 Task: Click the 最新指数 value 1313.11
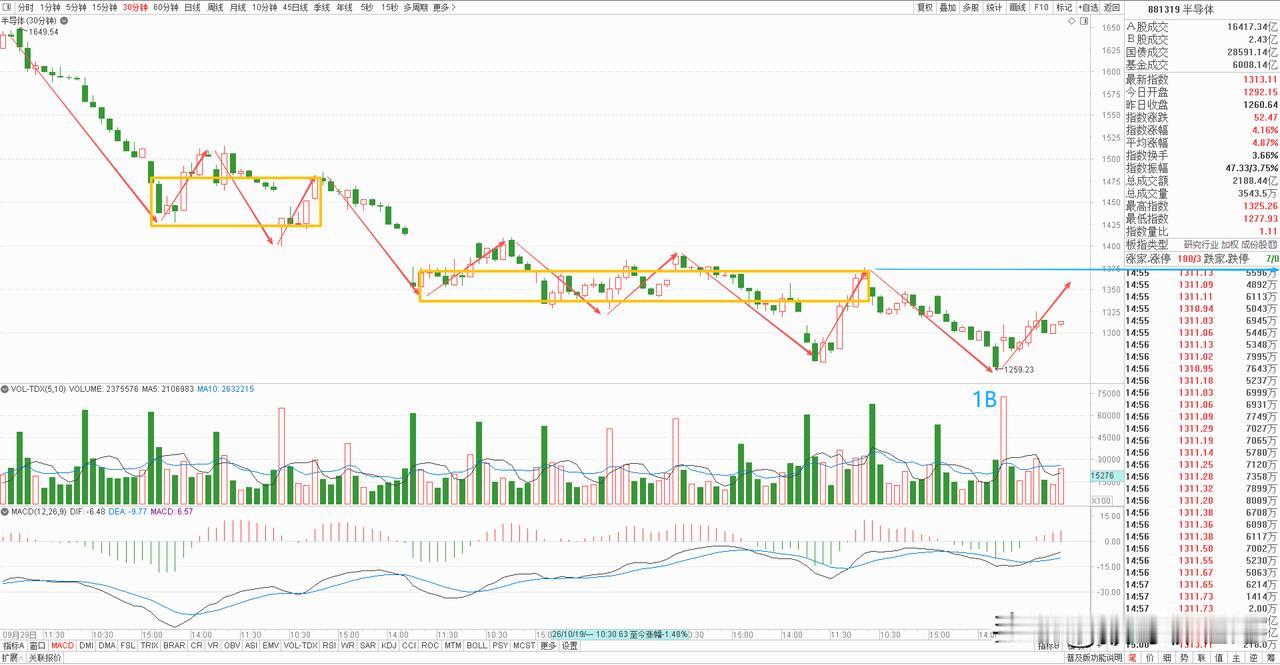coord(1260,79)
